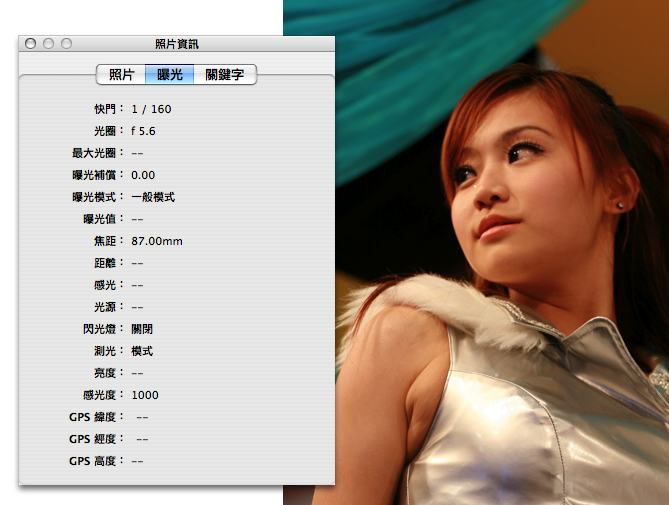Click the 測光 label
Image resolution: width=669 pixels, height=505 pixels.
[x=108, y=351]
